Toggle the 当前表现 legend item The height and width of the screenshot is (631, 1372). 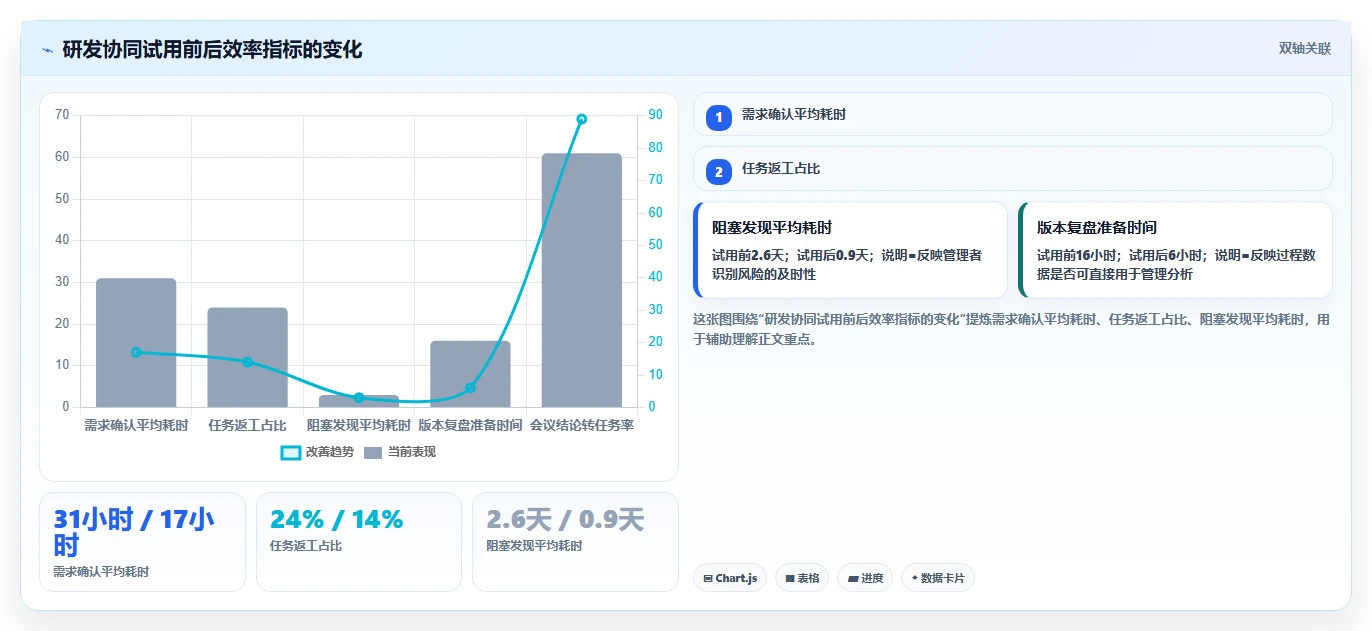point(400,452)
